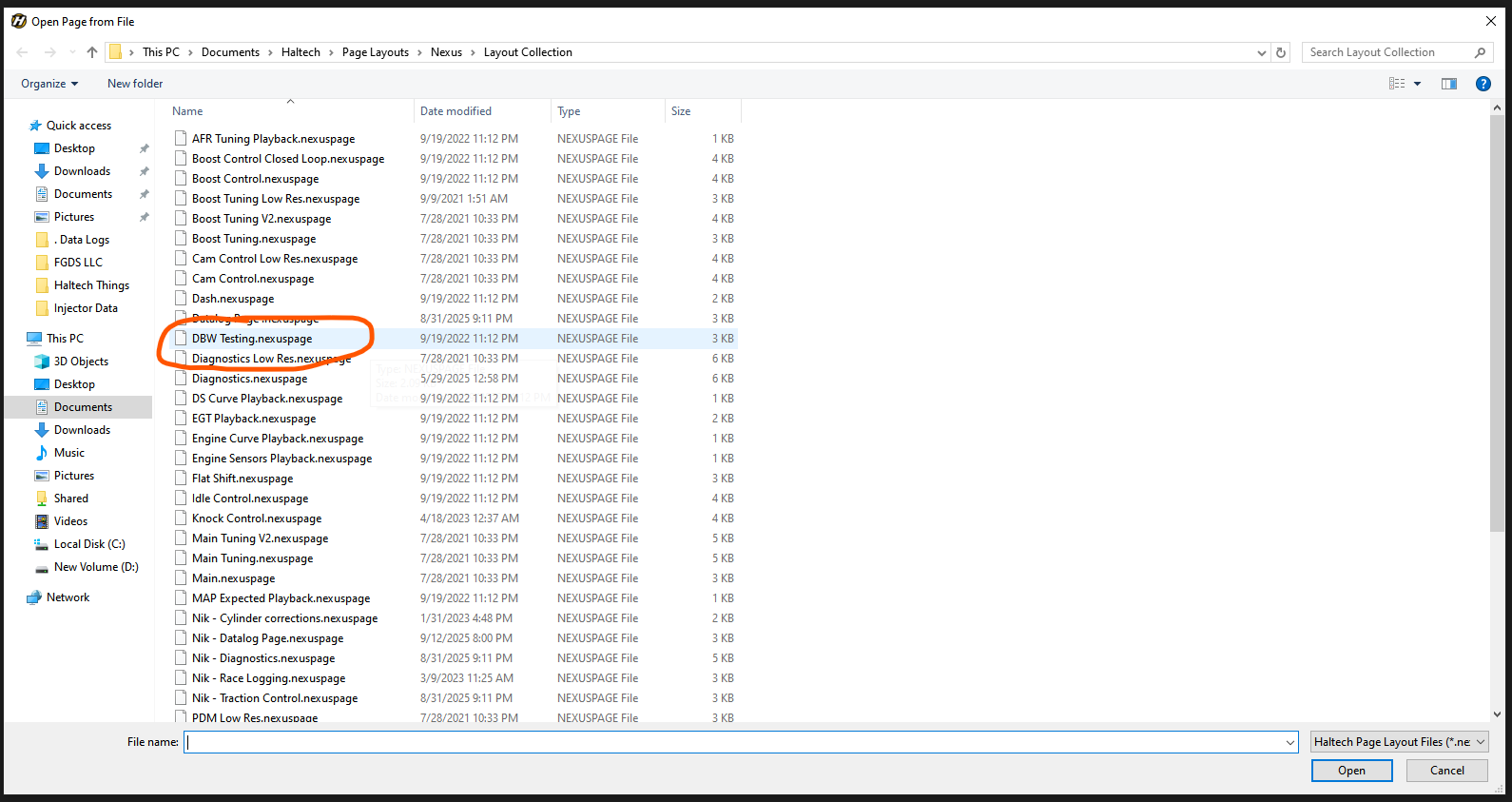Select the DBW Testing.nexuspage file
This screenshot has width=1512, height=802.
(252, 339)
